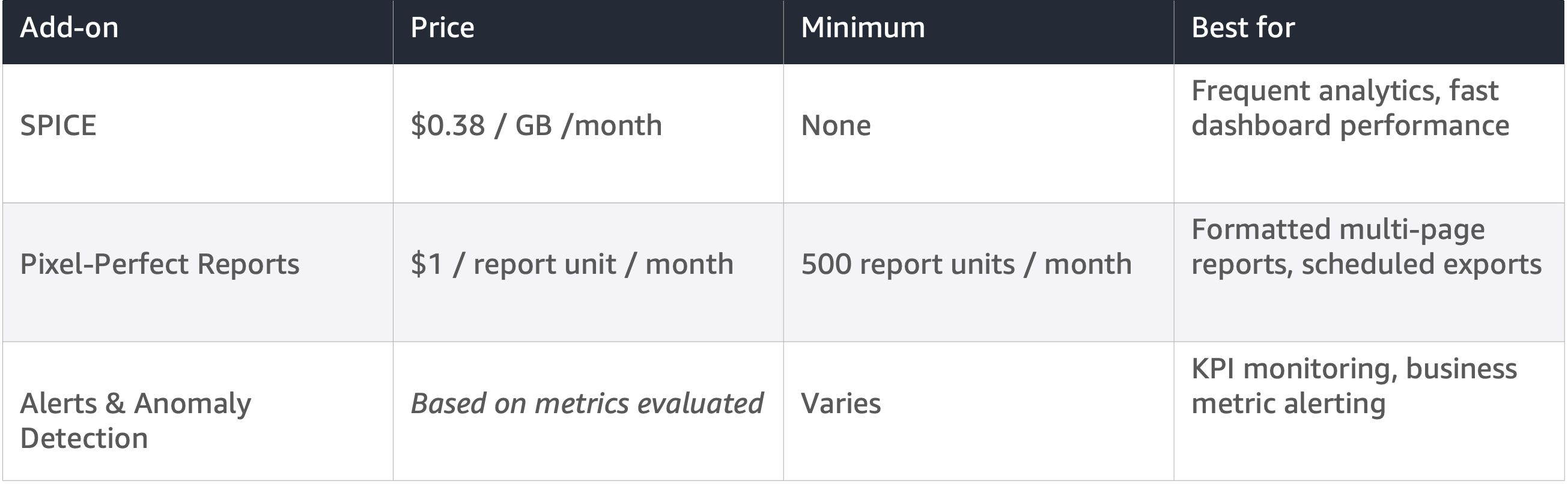Click the Add-on column header
The image size is (1568, 484).
[70, 28]
